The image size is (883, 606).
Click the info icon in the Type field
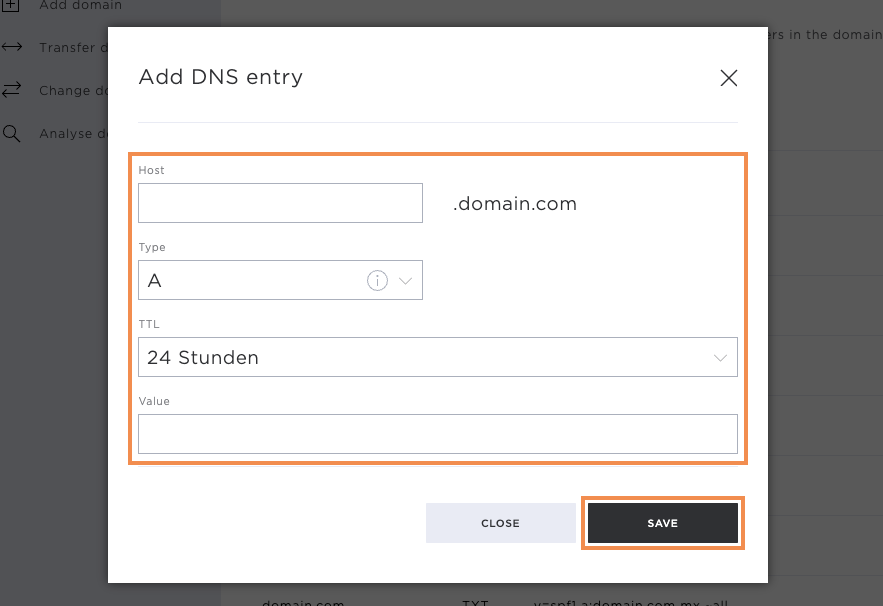377,281
